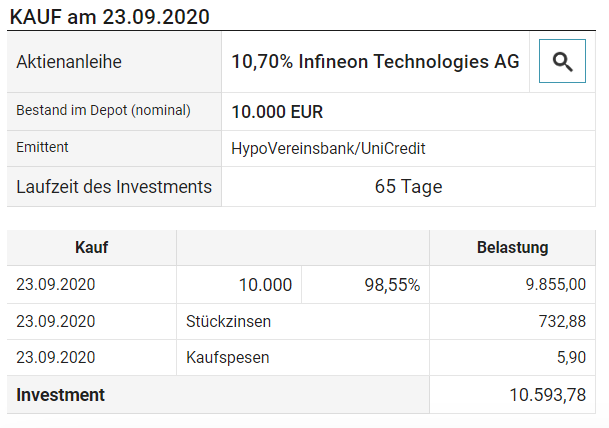Click the Aktienanleihe label cell

[114, 62]
